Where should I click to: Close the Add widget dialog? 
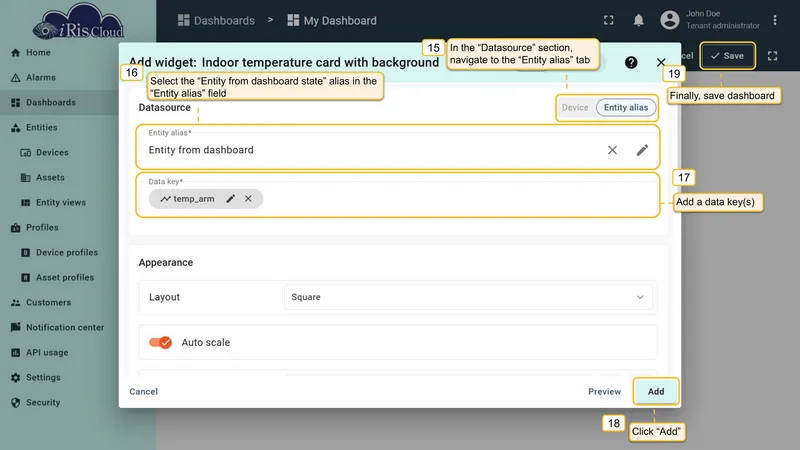tap(661, 62)
